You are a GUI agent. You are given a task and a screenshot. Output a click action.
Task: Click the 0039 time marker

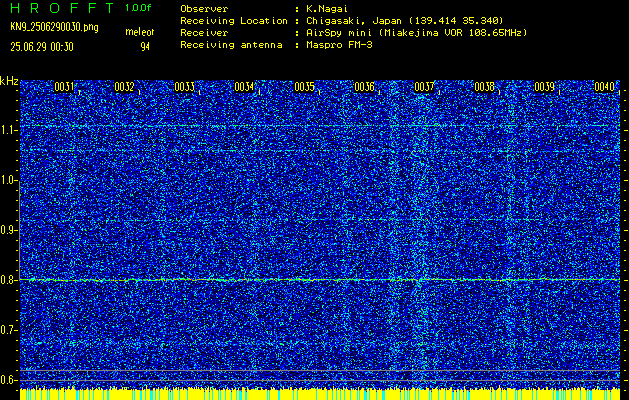coord(544,87)
